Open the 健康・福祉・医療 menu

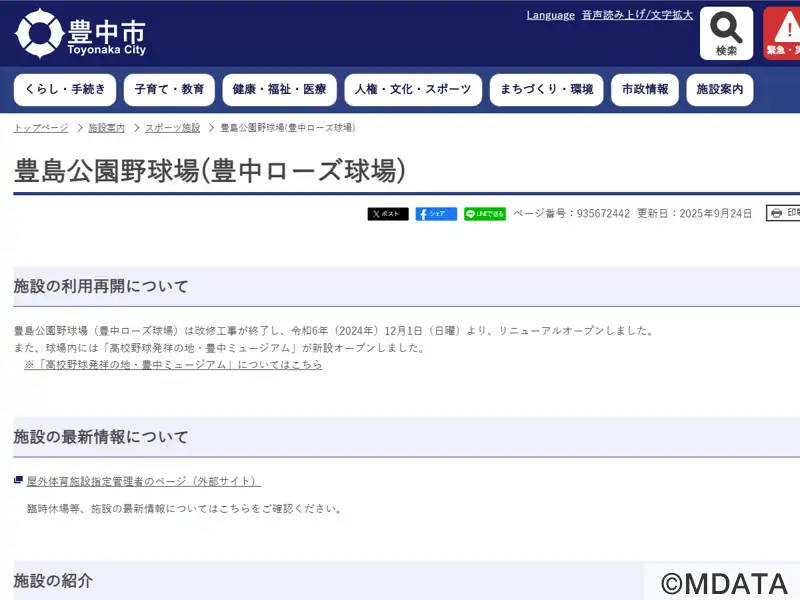(279, 90)
